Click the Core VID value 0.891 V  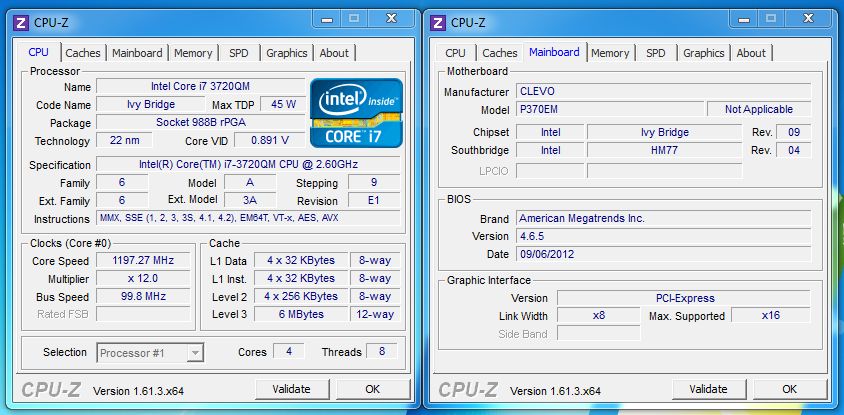pyautogui.click(x=270, y=140)
